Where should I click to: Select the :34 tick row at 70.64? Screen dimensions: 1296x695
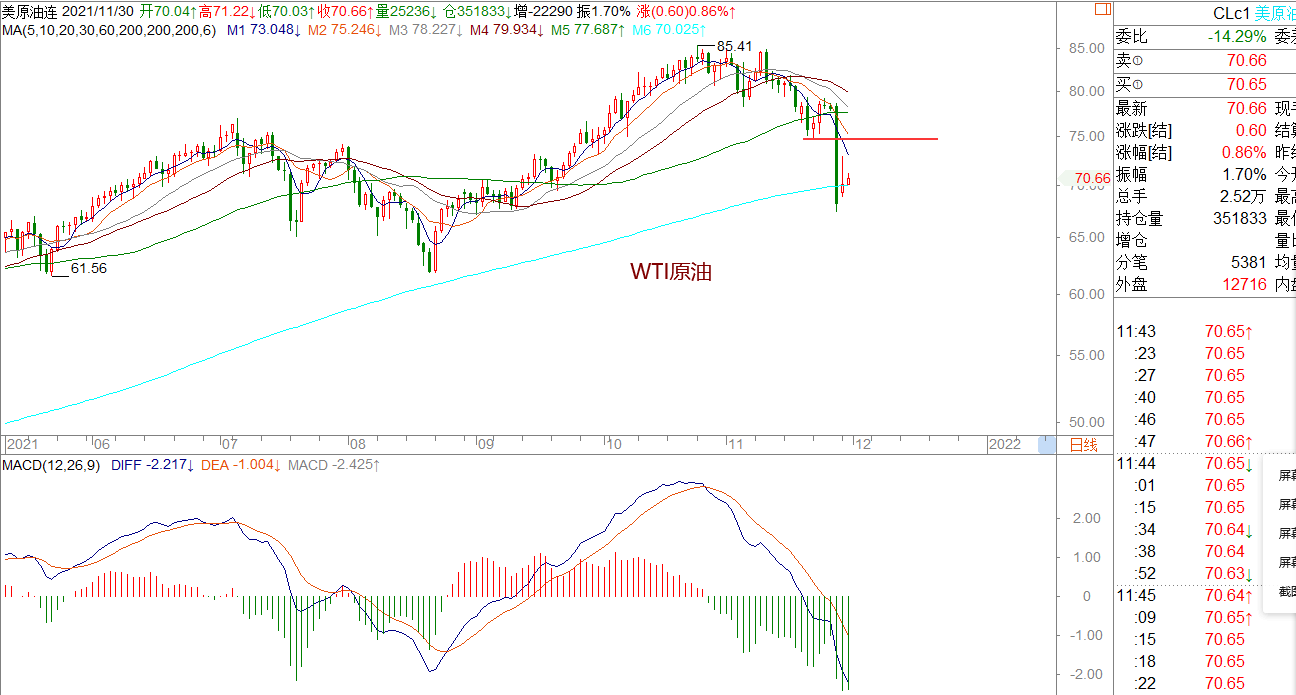point(1185,529)
